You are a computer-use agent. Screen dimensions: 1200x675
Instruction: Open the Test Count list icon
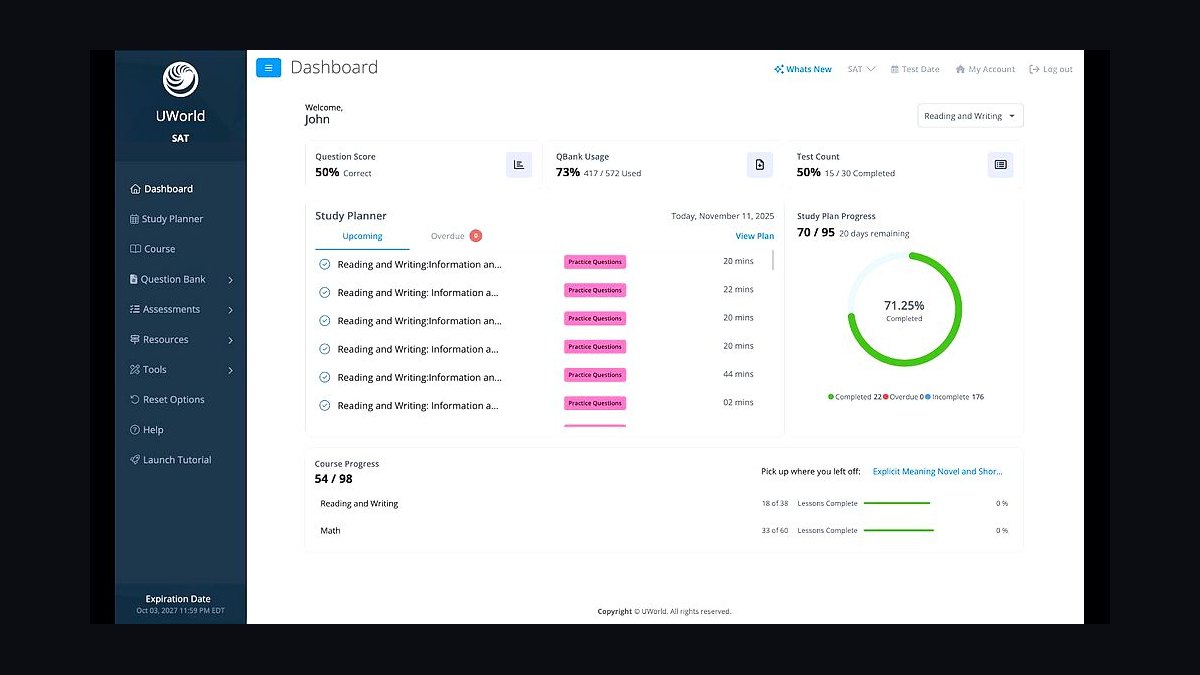(x=1000, y=165)
